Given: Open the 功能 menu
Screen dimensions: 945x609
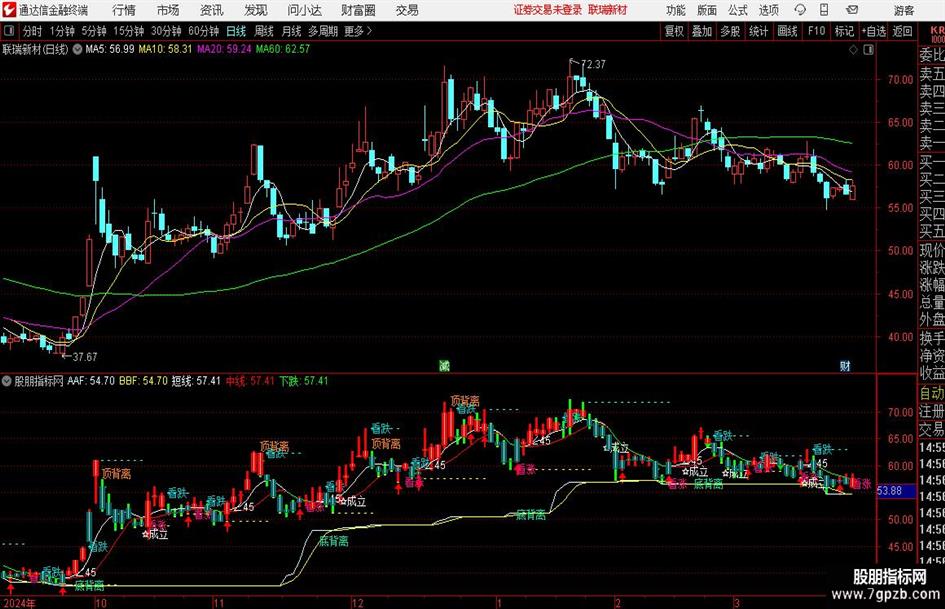Looking at the screenshot, I should pyautogui.click(x=676, y=10).
